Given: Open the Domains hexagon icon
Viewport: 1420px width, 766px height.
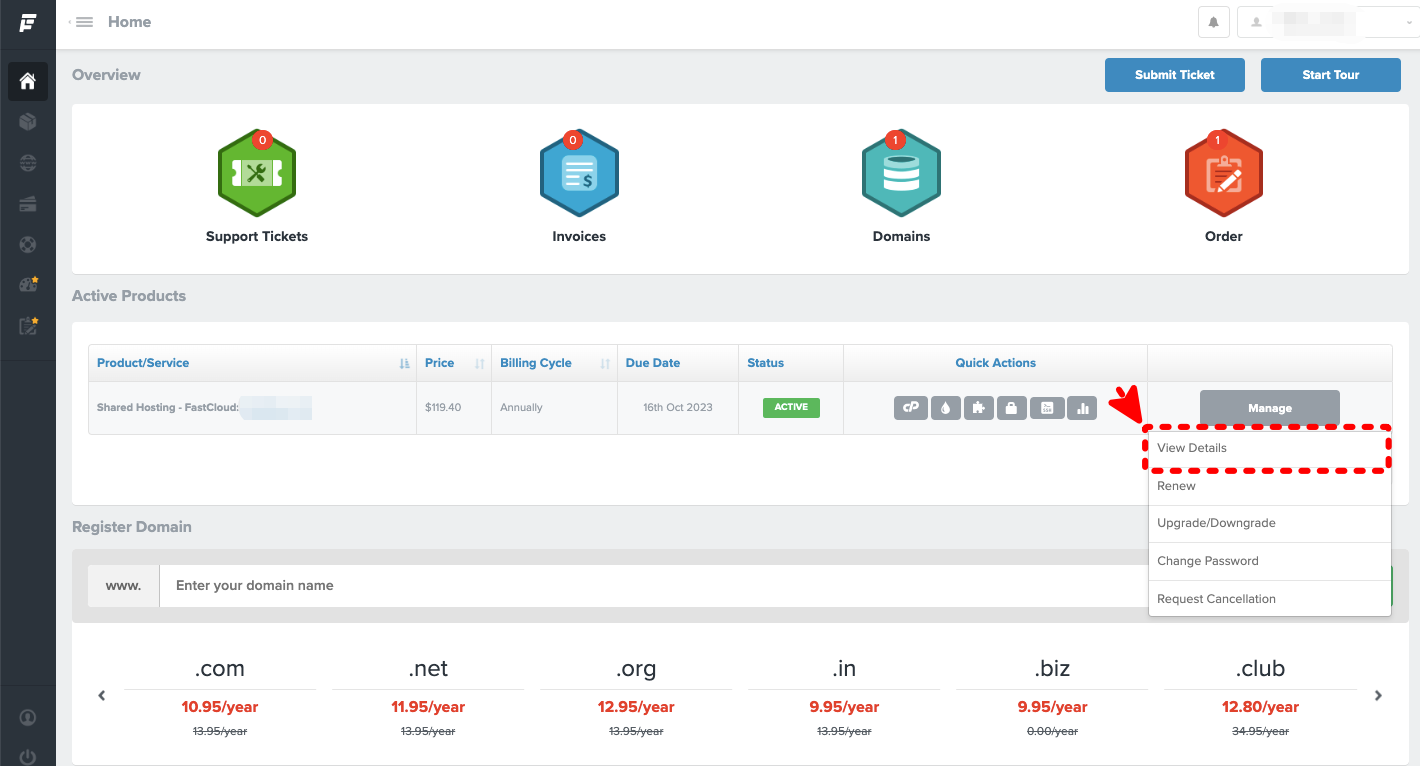Looking at the screenshot, I should pyautogui.click(x=901, y=173).
